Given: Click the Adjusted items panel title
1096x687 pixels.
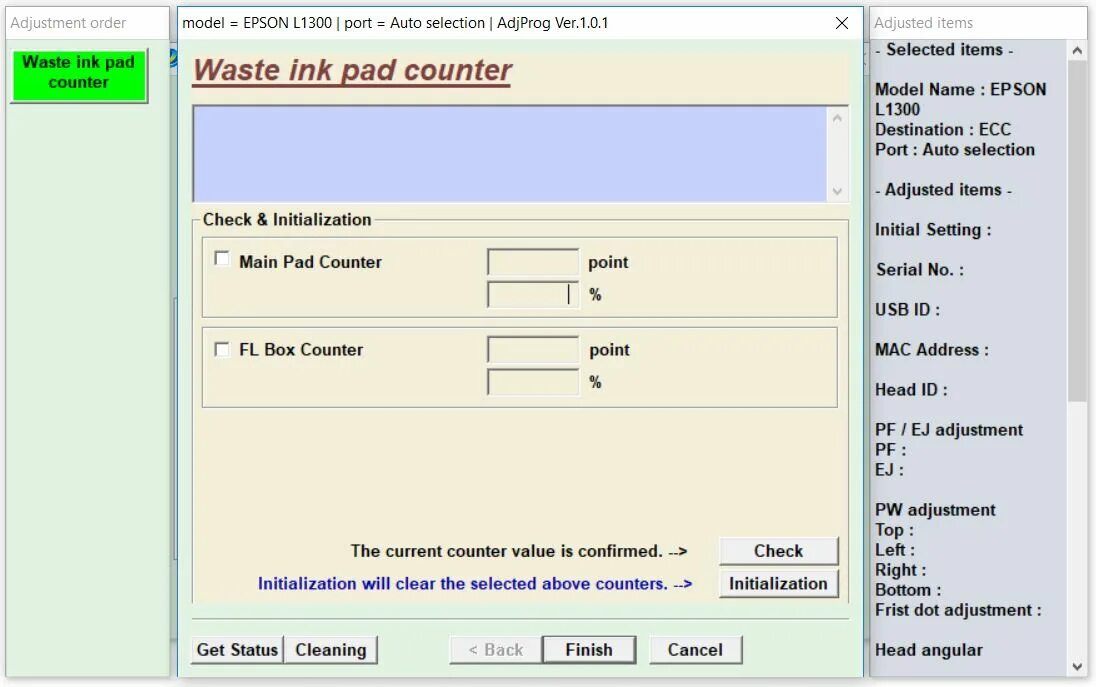Looking at the screenshot, I should (x=923, y=23).
